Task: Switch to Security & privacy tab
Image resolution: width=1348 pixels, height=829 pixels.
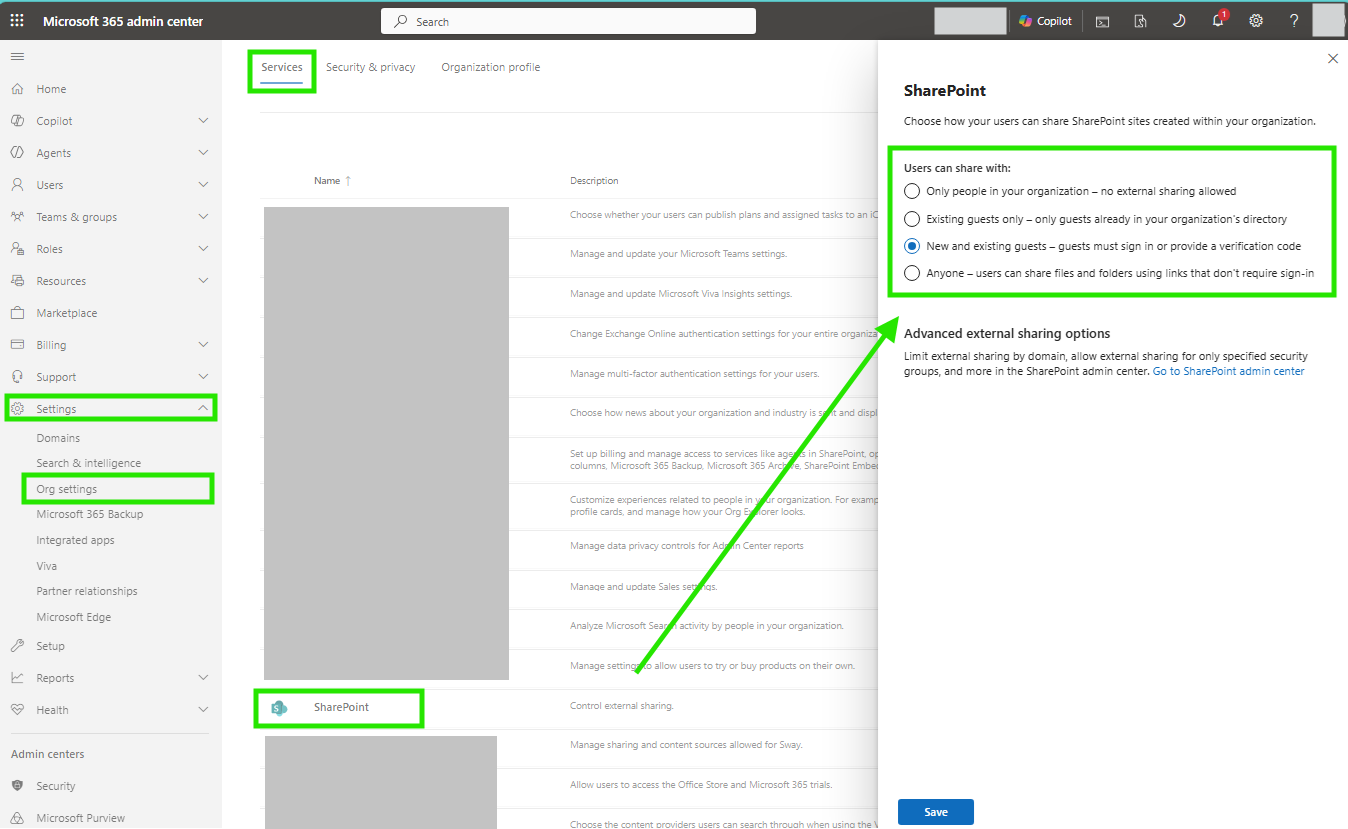Action: pos(370,68)
